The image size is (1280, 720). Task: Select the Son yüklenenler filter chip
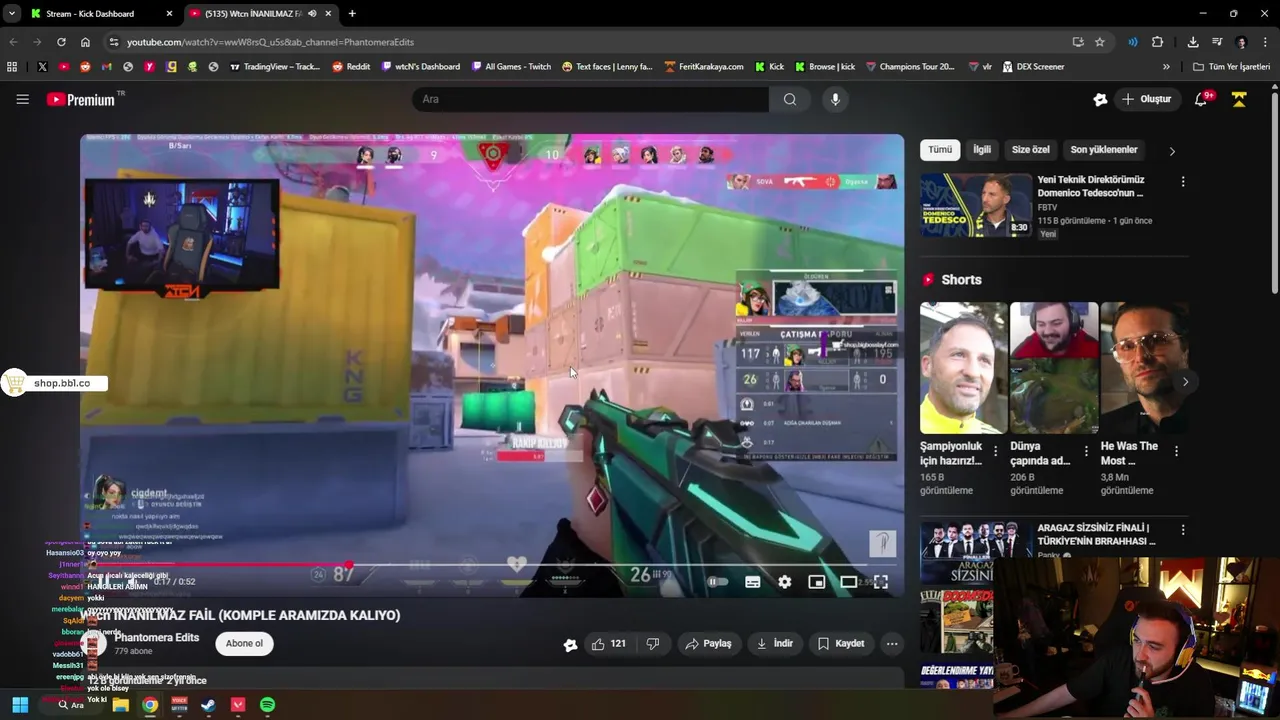click(1104, 150)
